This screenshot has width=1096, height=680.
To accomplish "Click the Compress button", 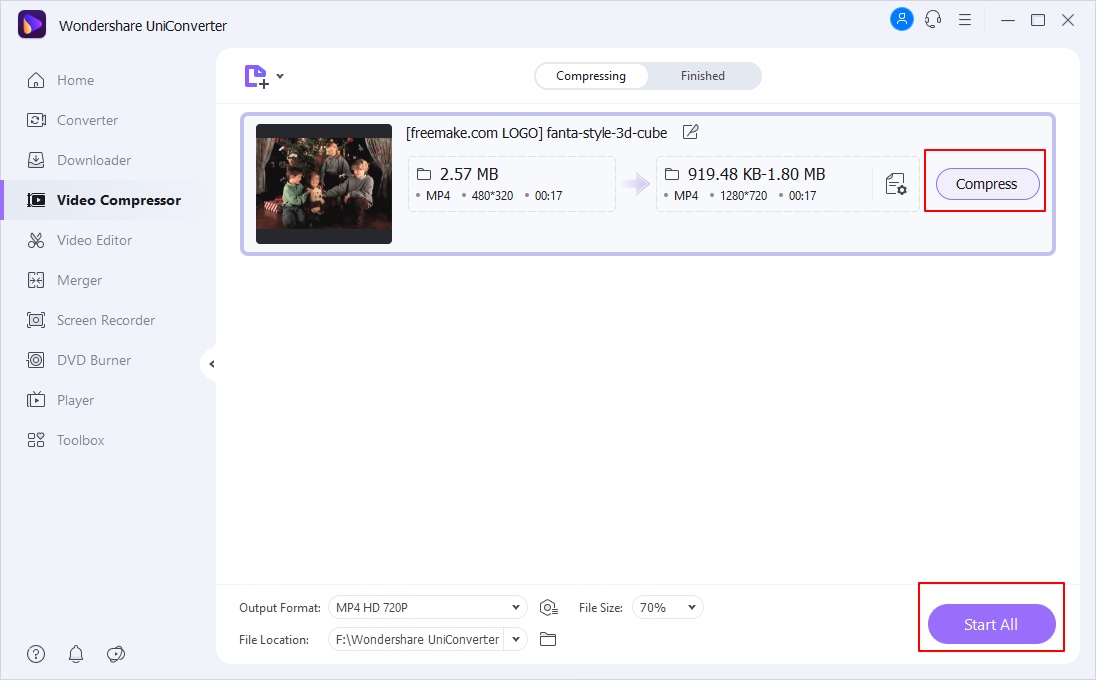I will pyautogui.click(x=987, y=184).
